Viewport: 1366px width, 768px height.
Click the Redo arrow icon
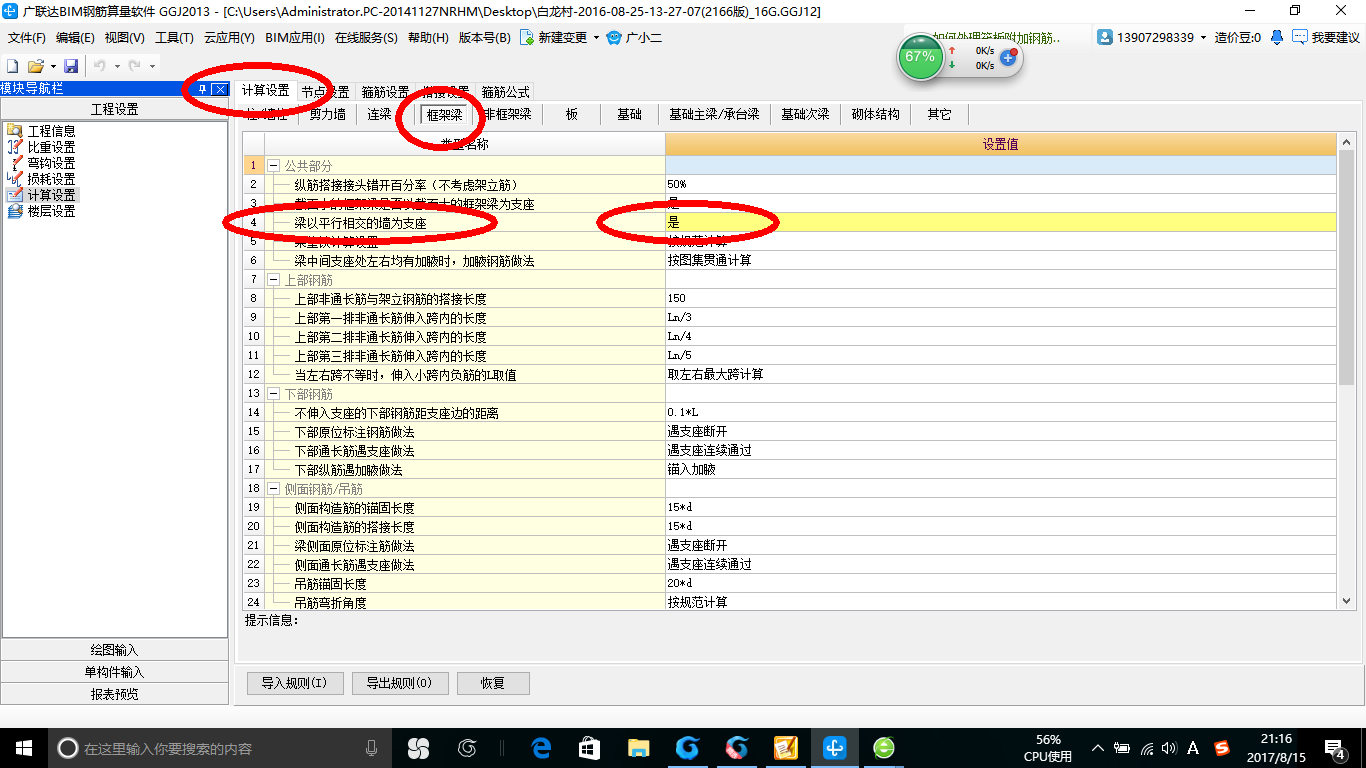[x=134, y=65]
